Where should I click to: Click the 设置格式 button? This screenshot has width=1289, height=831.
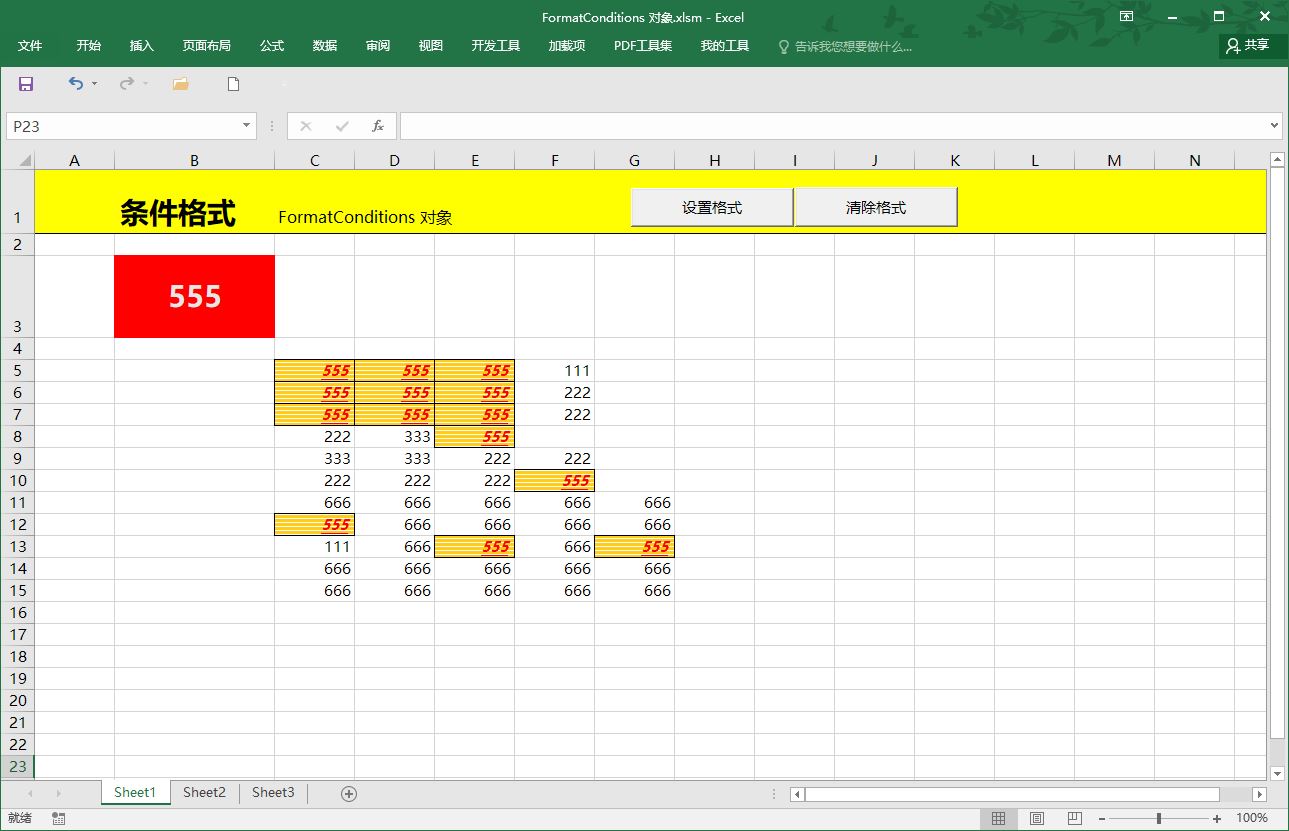(x=712, y=208)
